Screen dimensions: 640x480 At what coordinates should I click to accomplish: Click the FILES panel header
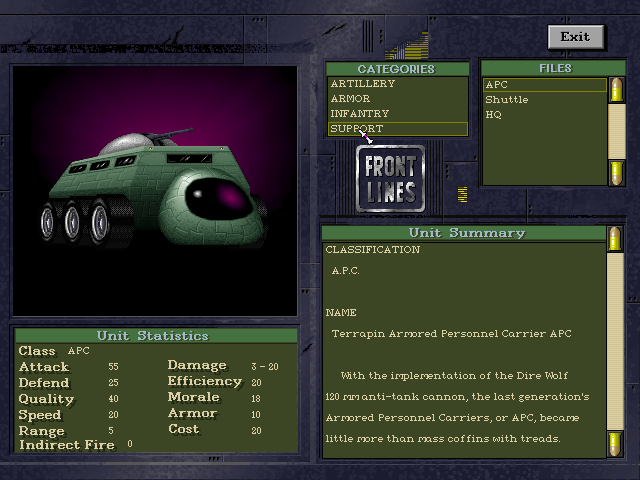[x=553, y=68]
